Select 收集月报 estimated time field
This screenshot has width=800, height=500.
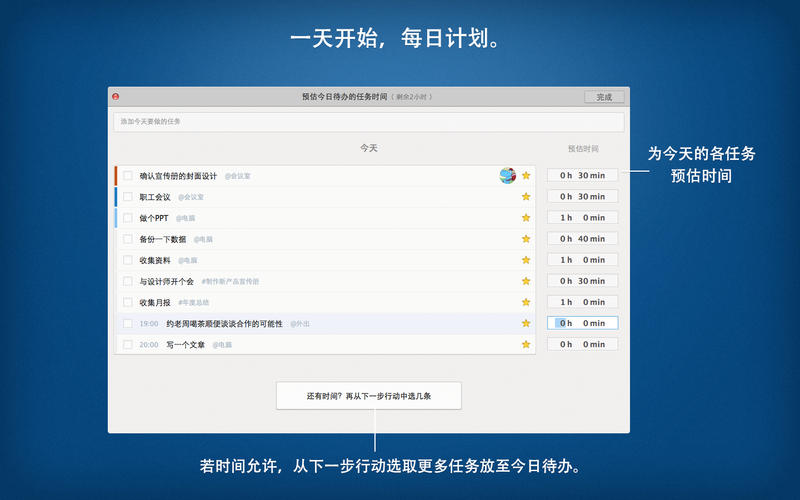(x=582, y=302)
